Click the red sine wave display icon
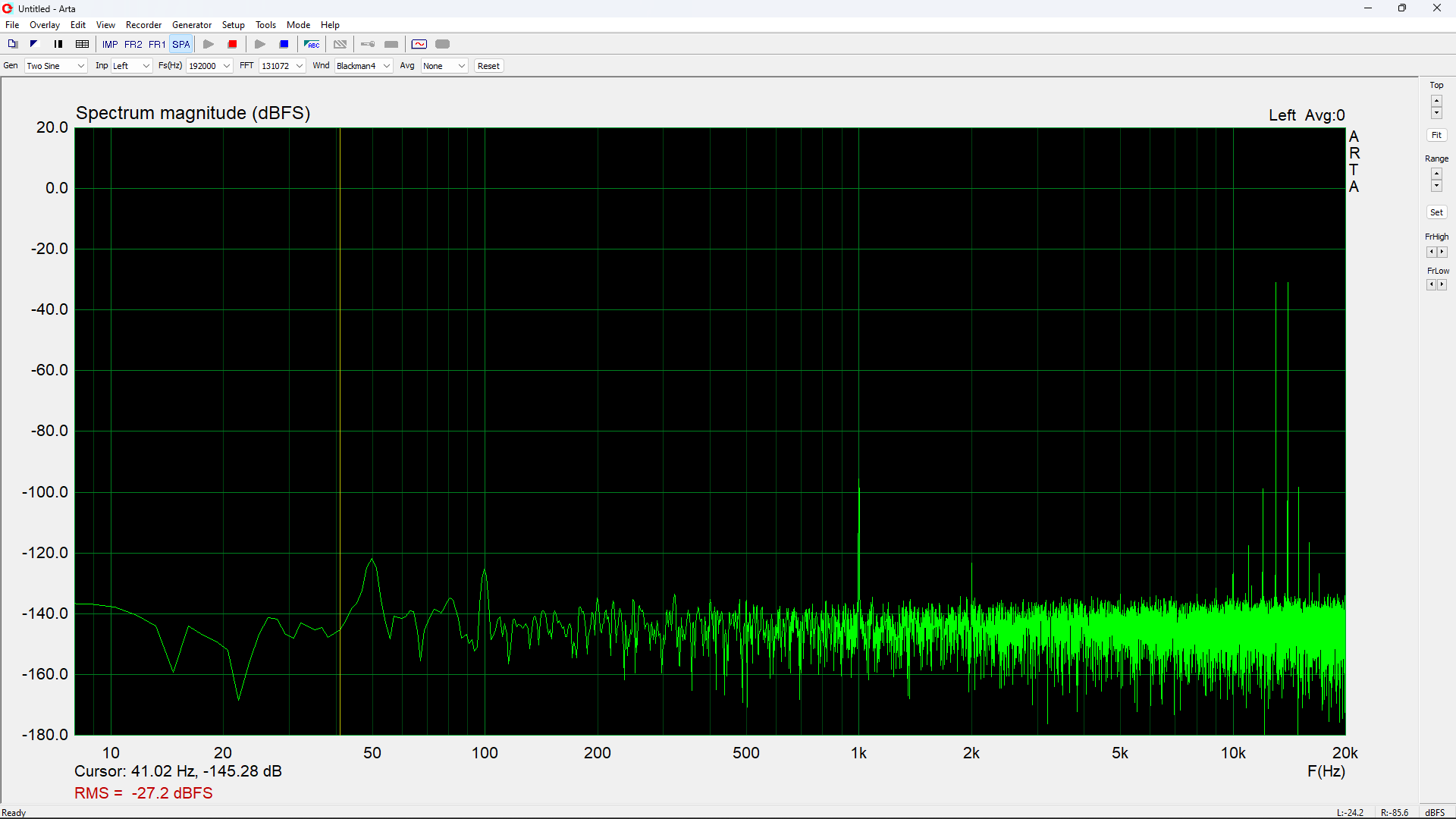1456x819 pixels. pyautogui.click(x=419, y=44)
